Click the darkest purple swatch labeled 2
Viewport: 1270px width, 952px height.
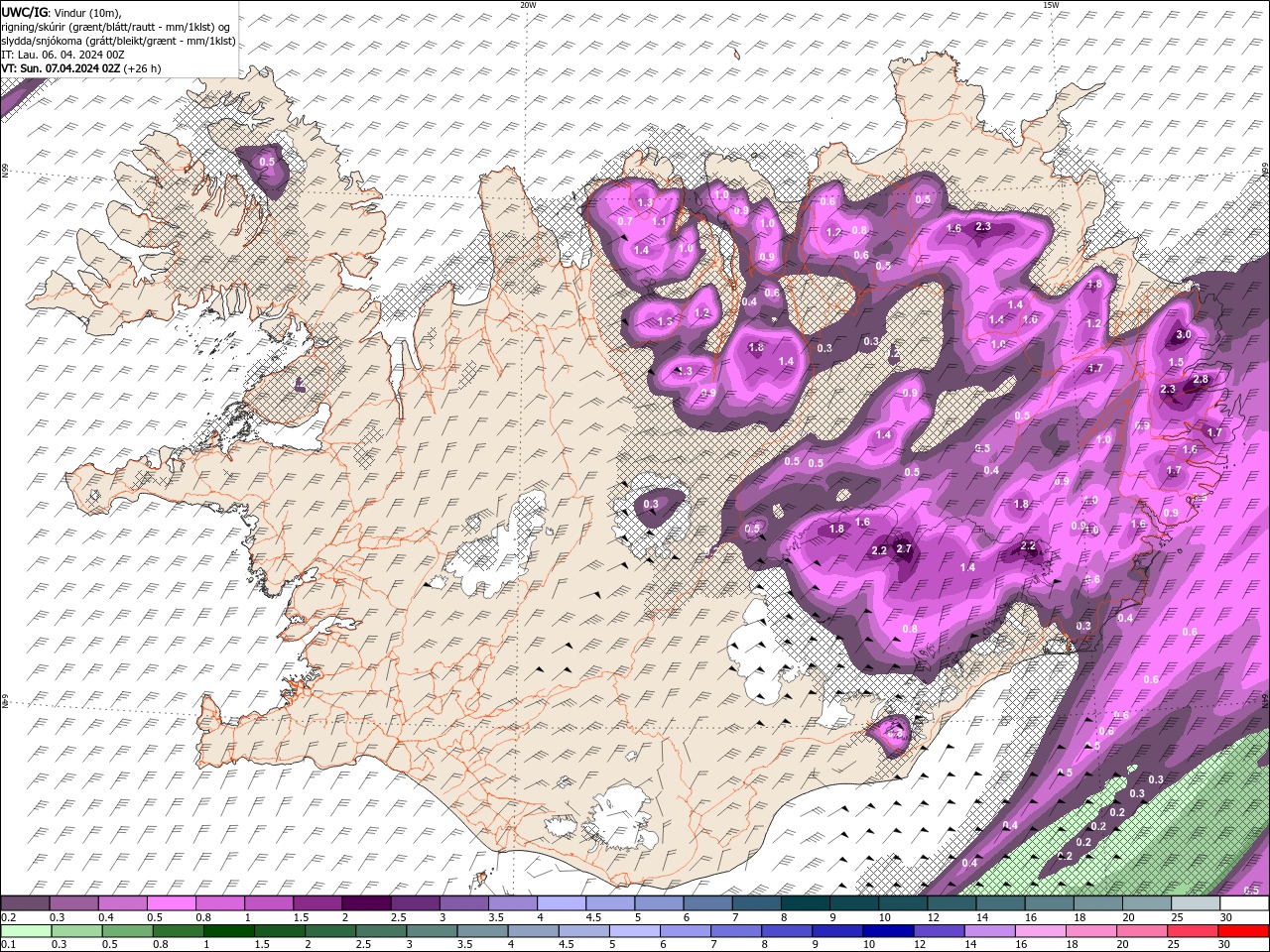point(365,903)
